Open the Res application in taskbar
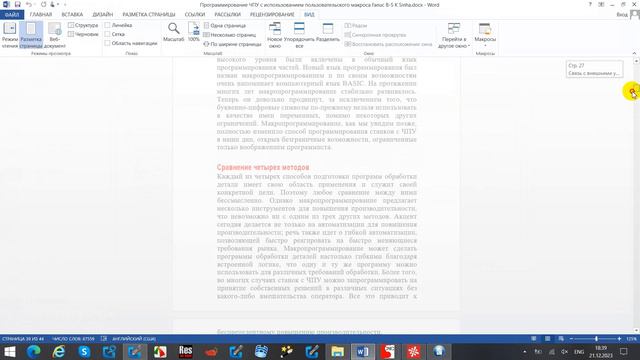 (x=185, y=351)
